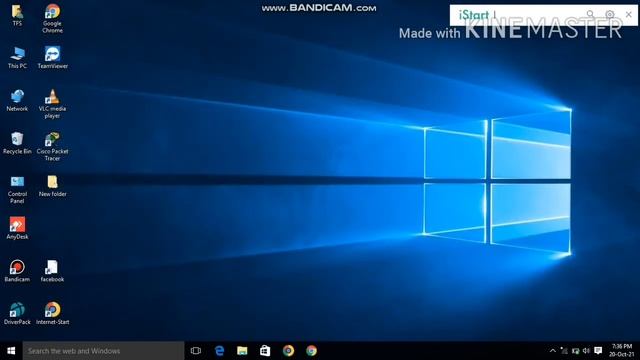Focus the Search the web and Windows box
The height and width of the screenshot is (360, 640).
tap(103, 351)
